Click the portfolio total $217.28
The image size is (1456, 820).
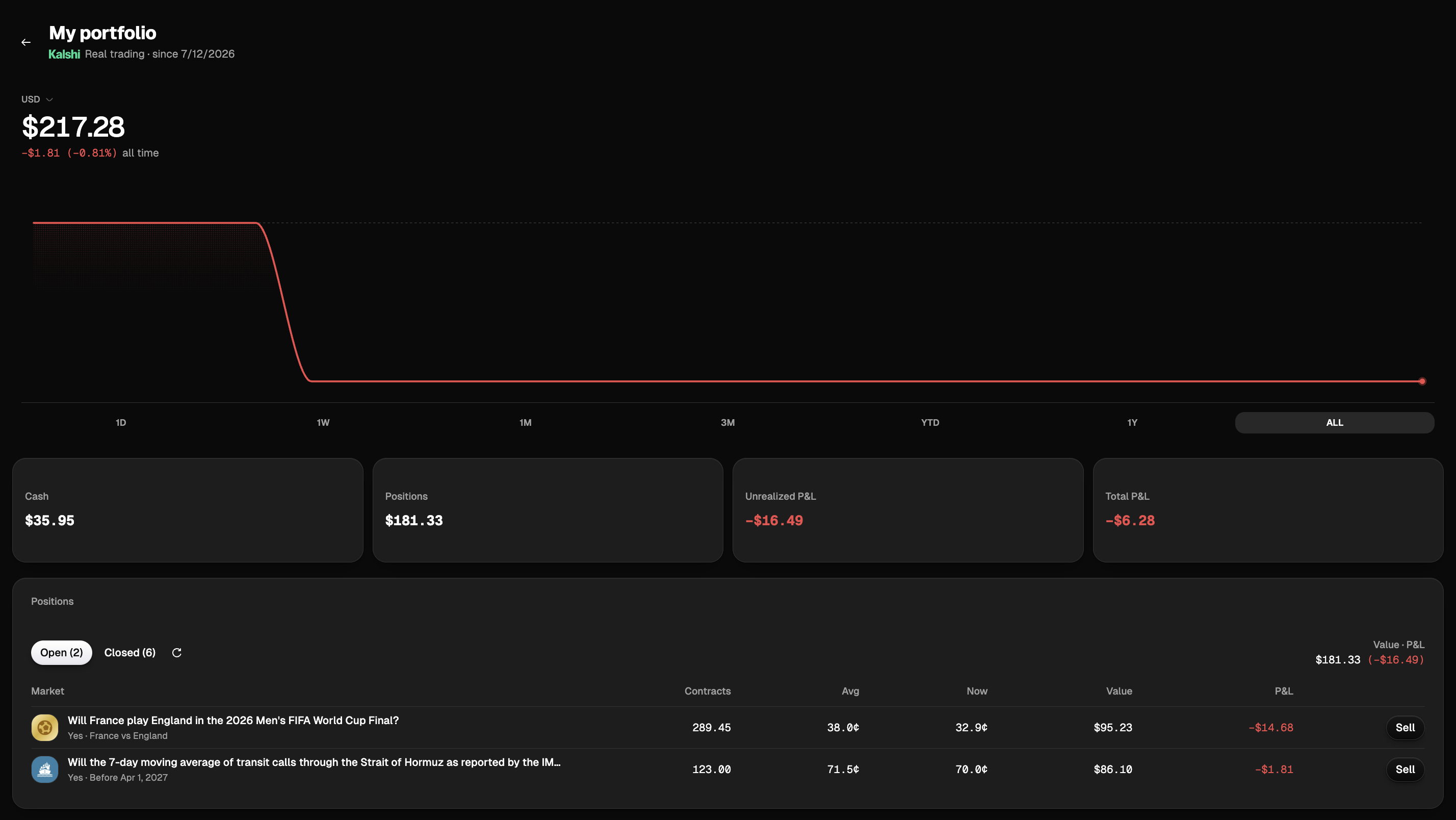[73, 126]
